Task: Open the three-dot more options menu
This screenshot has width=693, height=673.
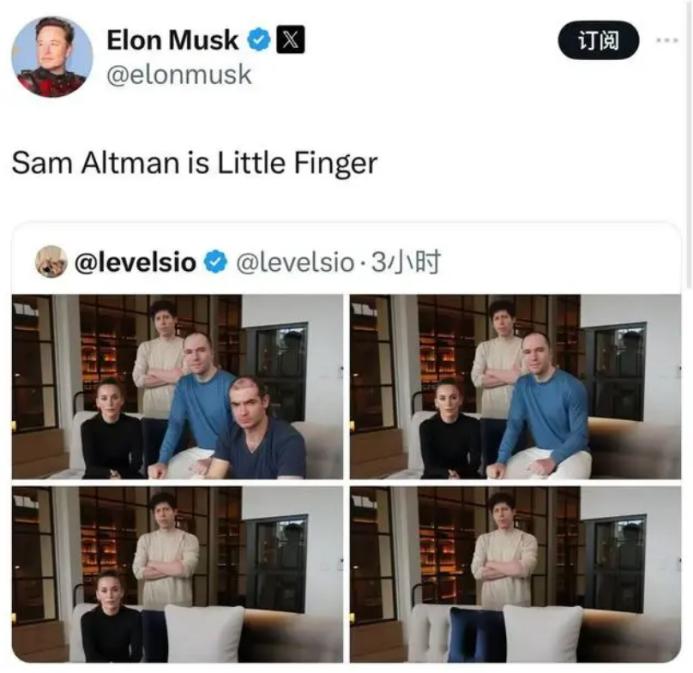Action: tap(666, 41)
